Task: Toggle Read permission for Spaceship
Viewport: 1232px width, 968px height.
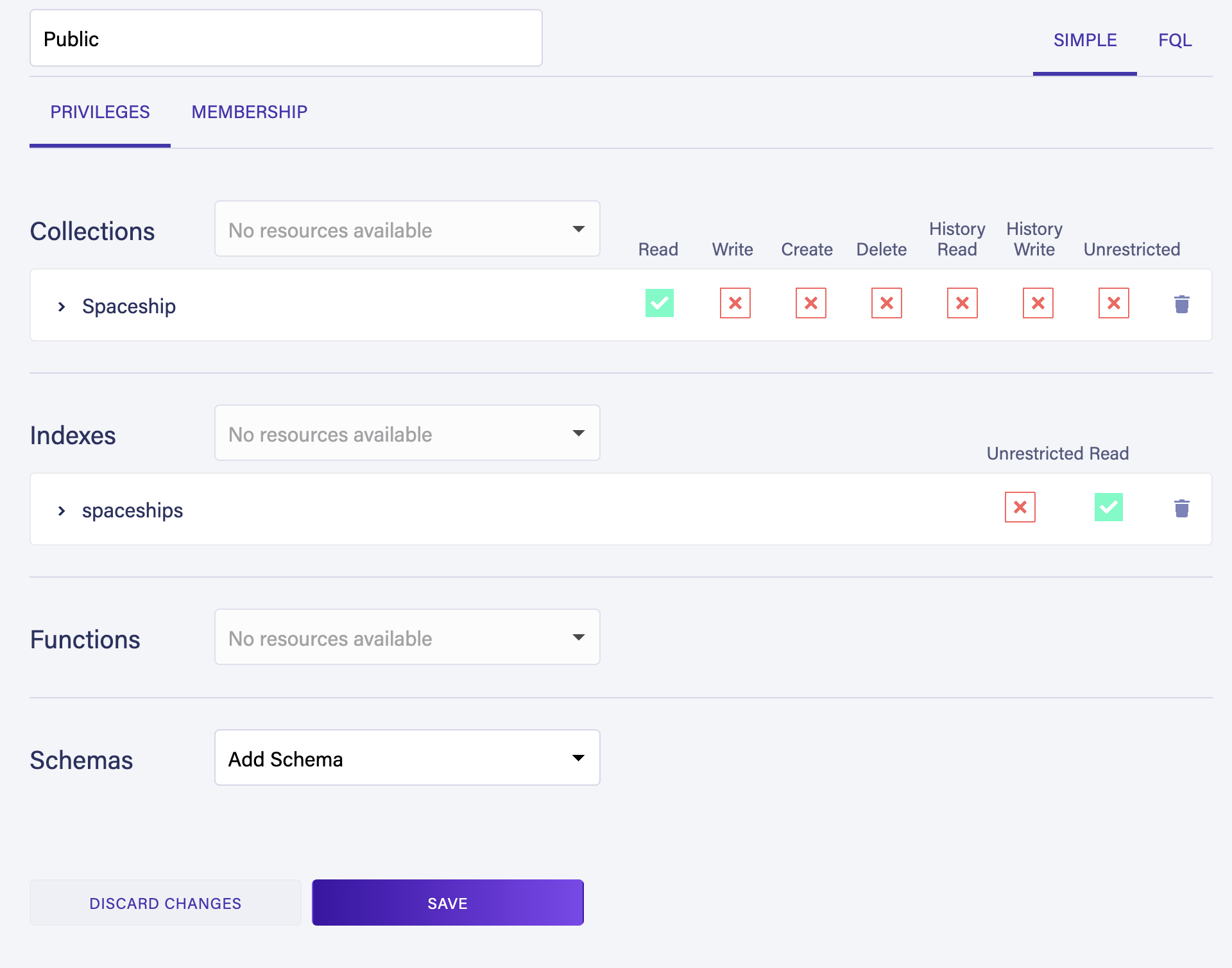Action: pyautogui.click(x=659, y=303)
